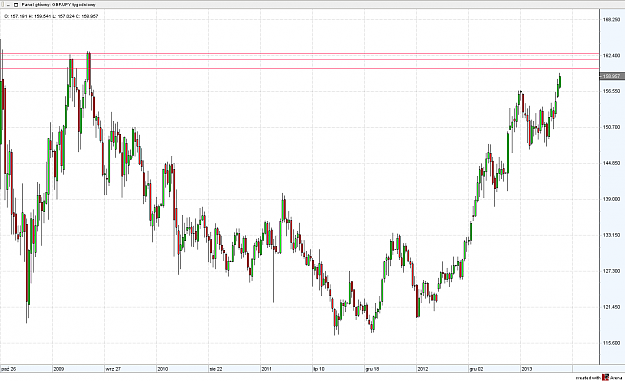
Task: Click the Arena logo icon
Action: (605, 377)
